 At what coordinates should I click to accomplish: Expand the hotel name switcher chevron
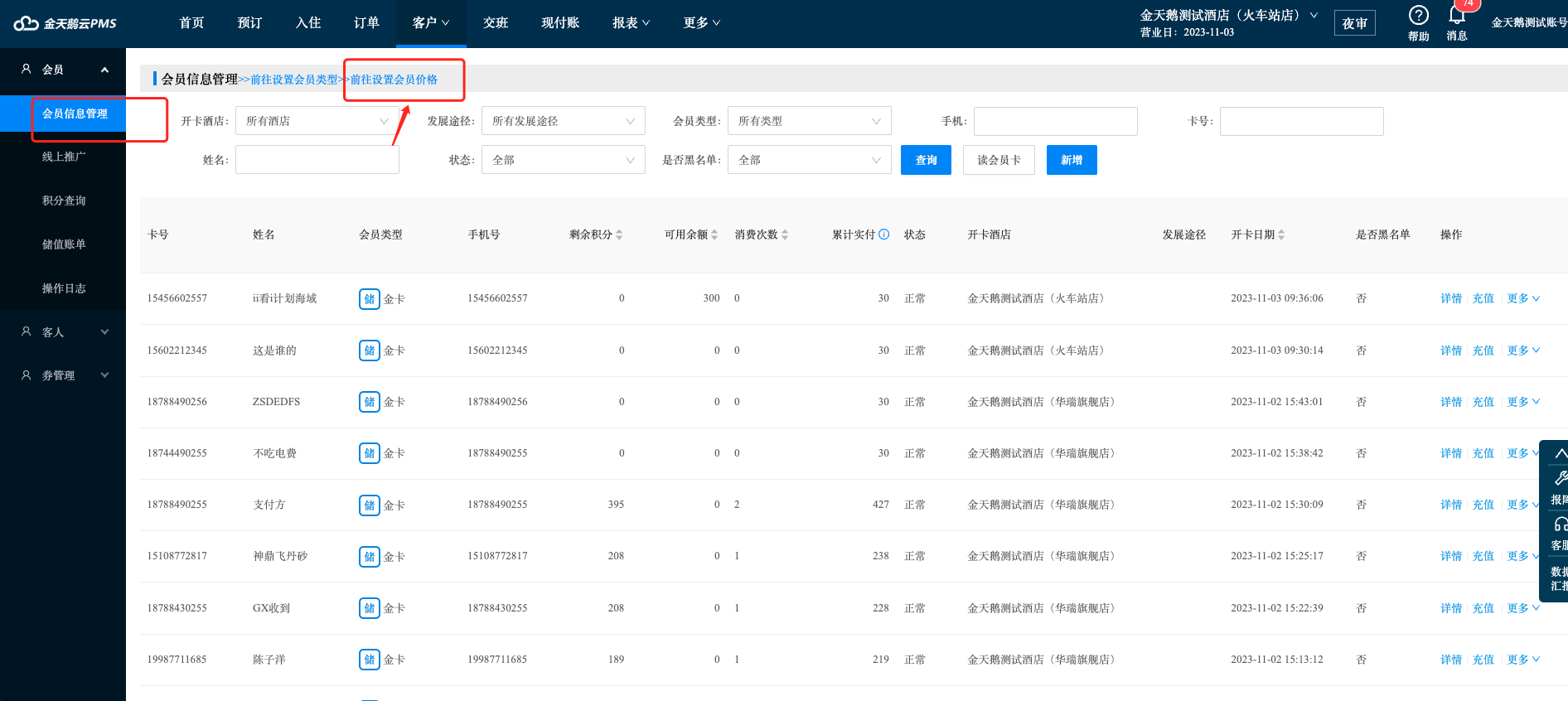pos(1314,15)
